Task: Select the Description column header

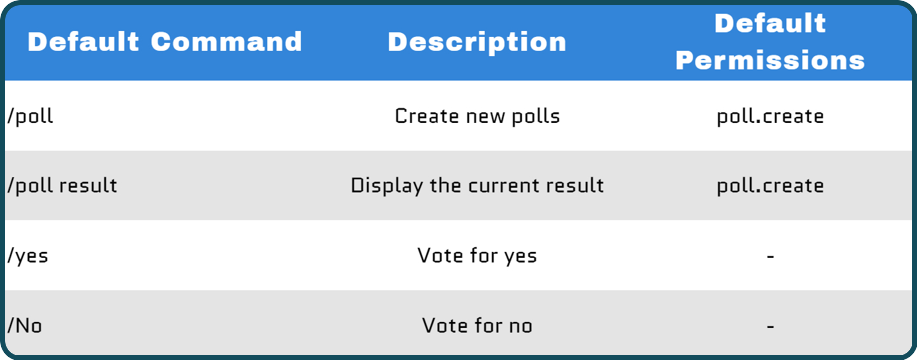Action: point(477,42)
